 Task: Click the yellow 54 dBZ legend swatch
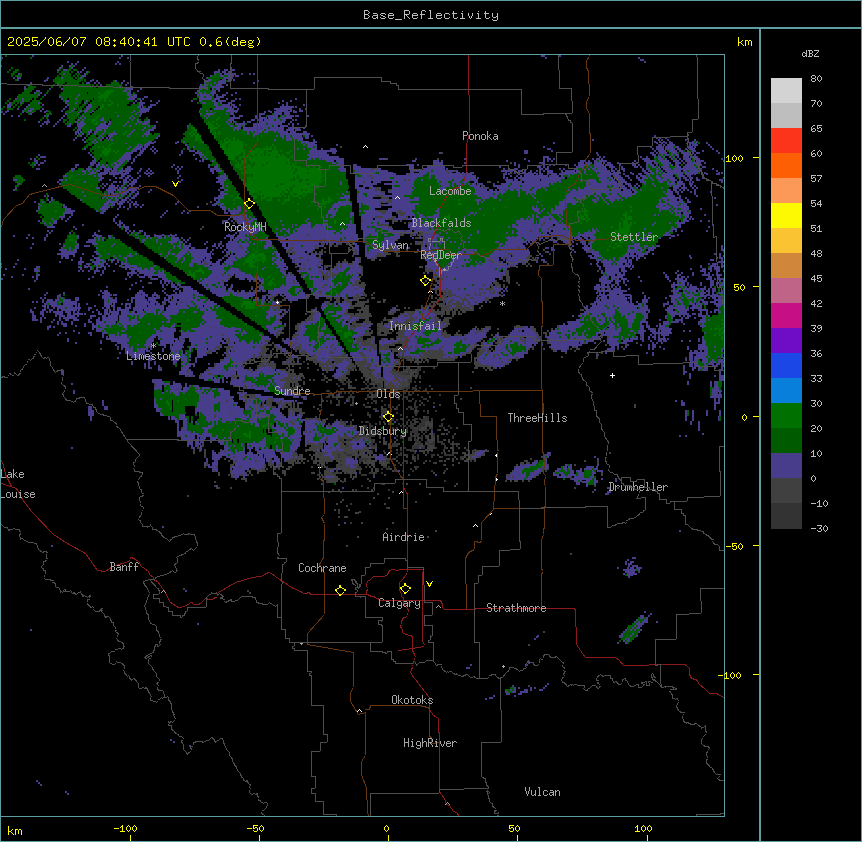786,215
